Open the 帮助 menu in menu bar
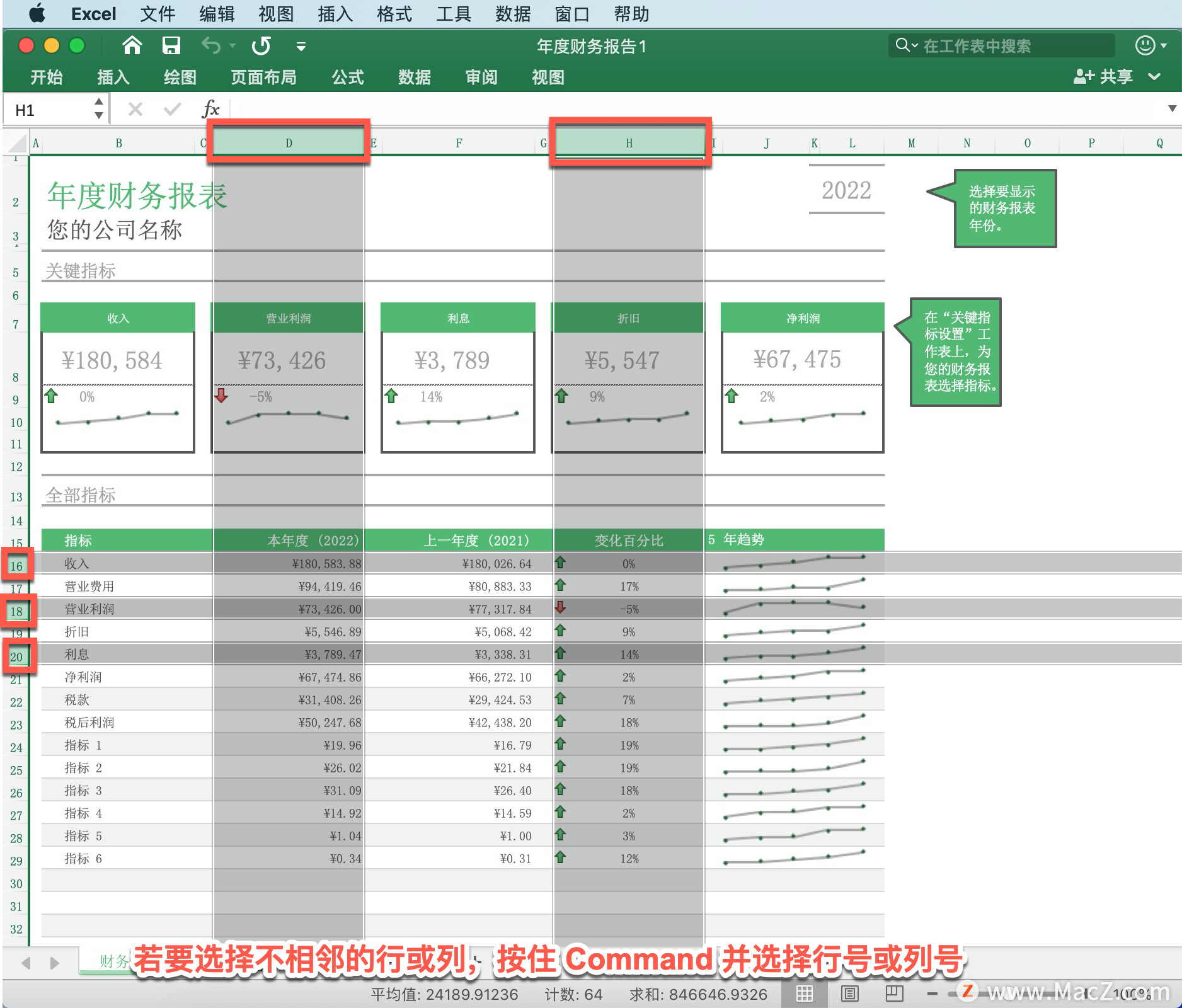This screenshot has width=1182, height=1008. click(x=631, y=13)
